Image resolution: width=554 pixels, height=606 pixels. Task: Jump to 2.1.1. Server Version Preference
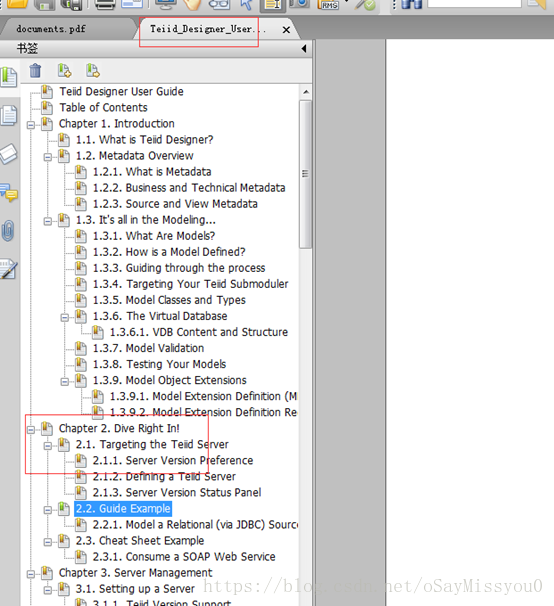click(173, 460)
